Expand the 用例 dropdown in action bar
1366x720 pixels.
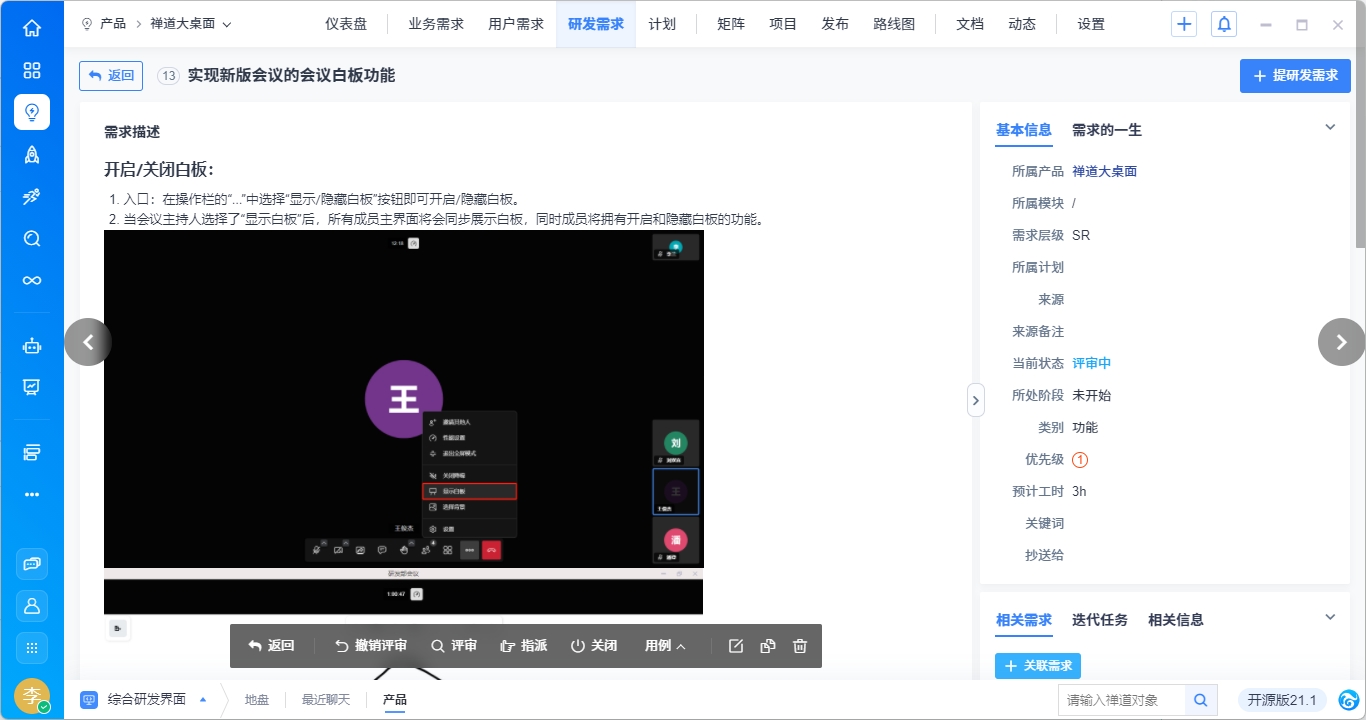pos(665,646)
